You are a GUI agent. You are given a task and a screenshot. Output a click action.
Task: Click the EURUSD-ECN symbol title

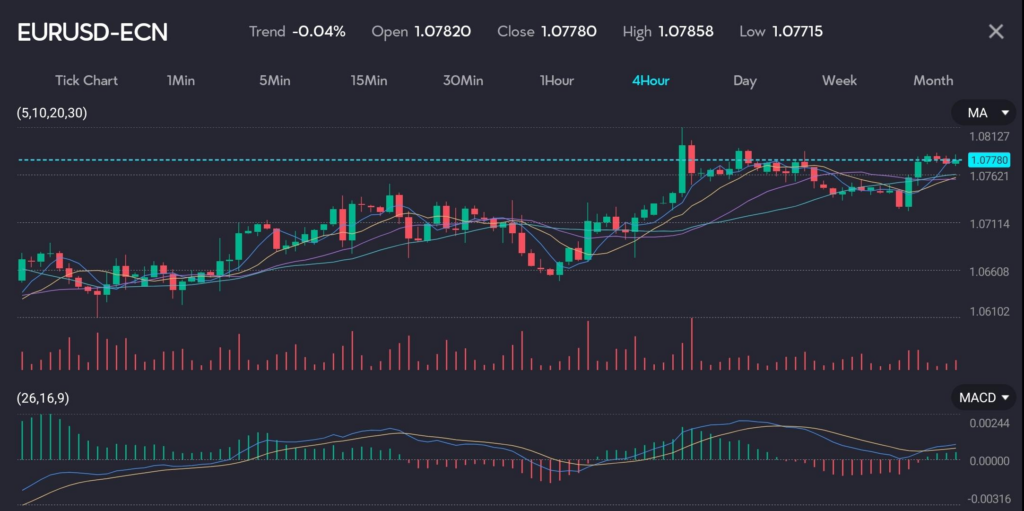[93, 32]
